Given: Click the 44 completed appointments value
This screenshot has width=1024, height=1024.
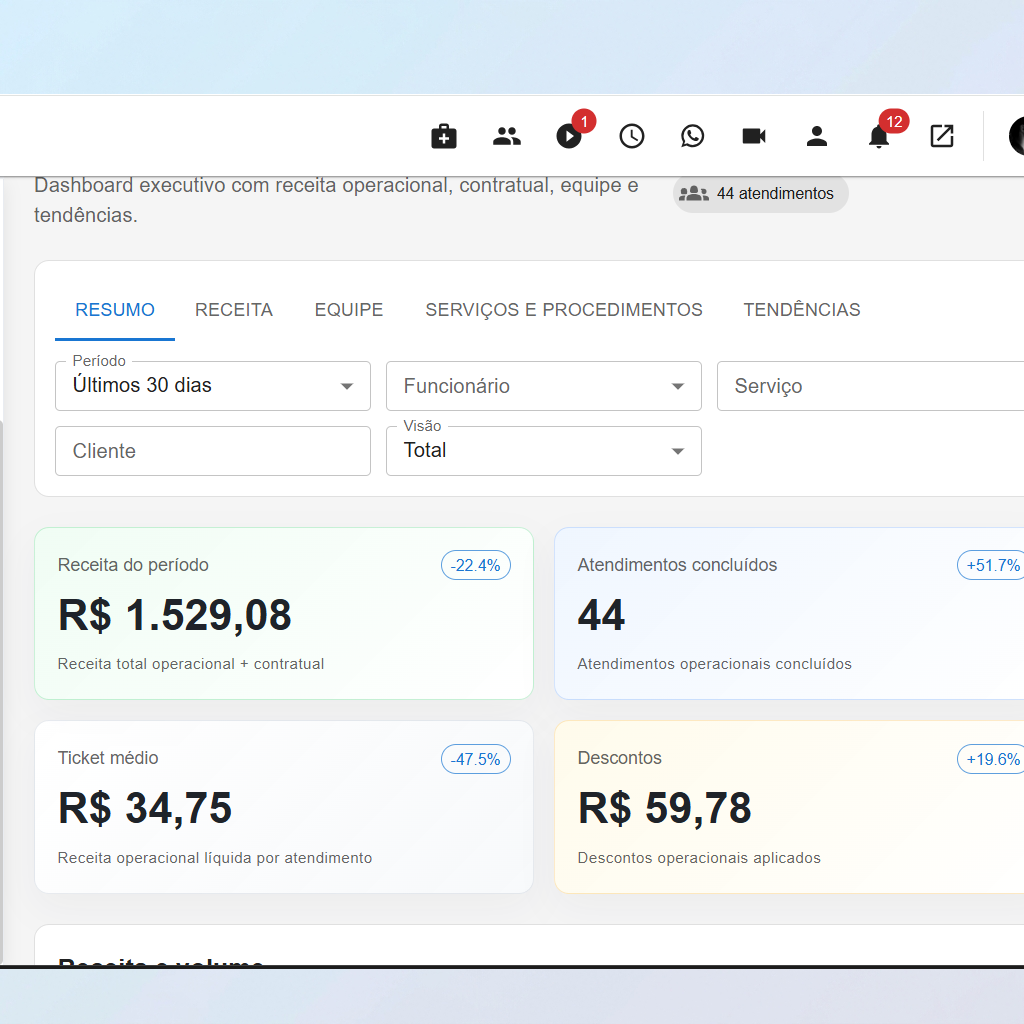Looking at the screenshot, I should pyautogui.click(x=601, y=615).
